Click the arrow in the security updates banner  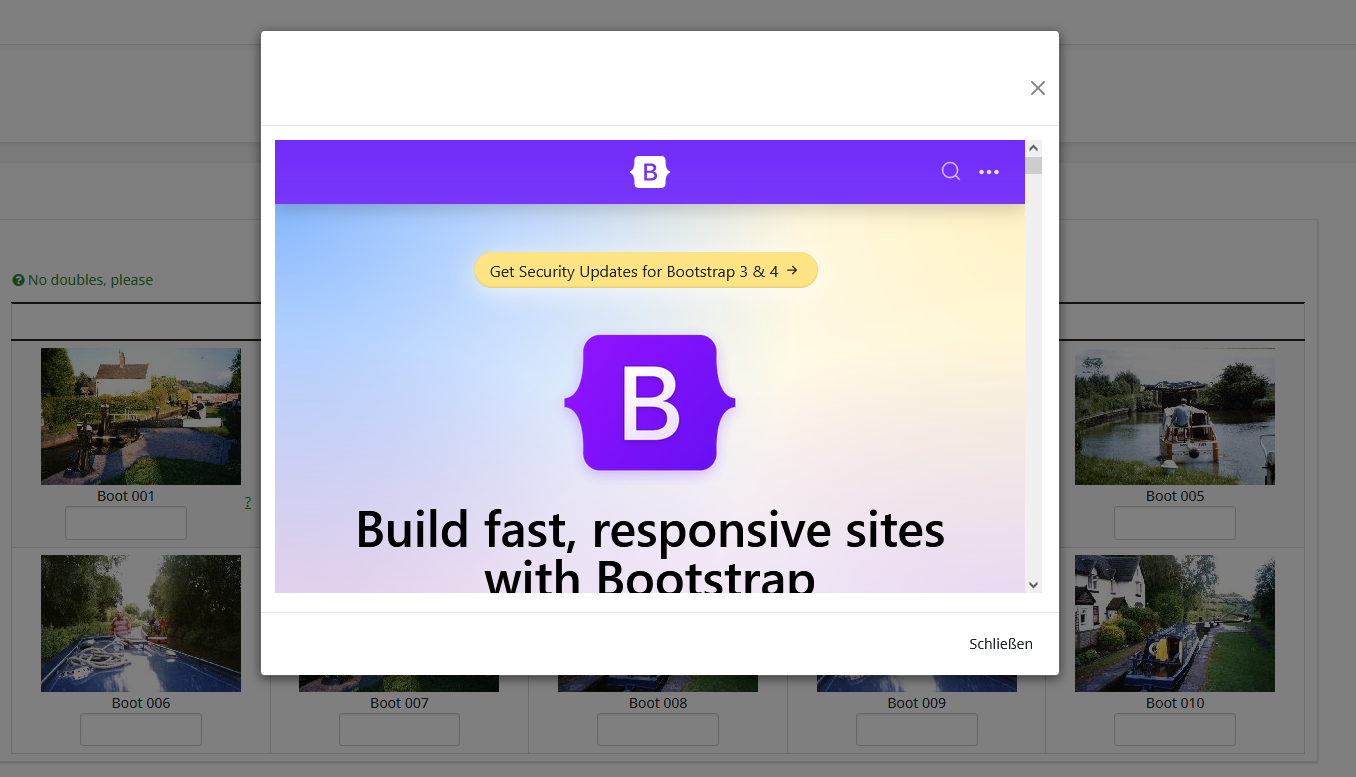tap(792, 270)
